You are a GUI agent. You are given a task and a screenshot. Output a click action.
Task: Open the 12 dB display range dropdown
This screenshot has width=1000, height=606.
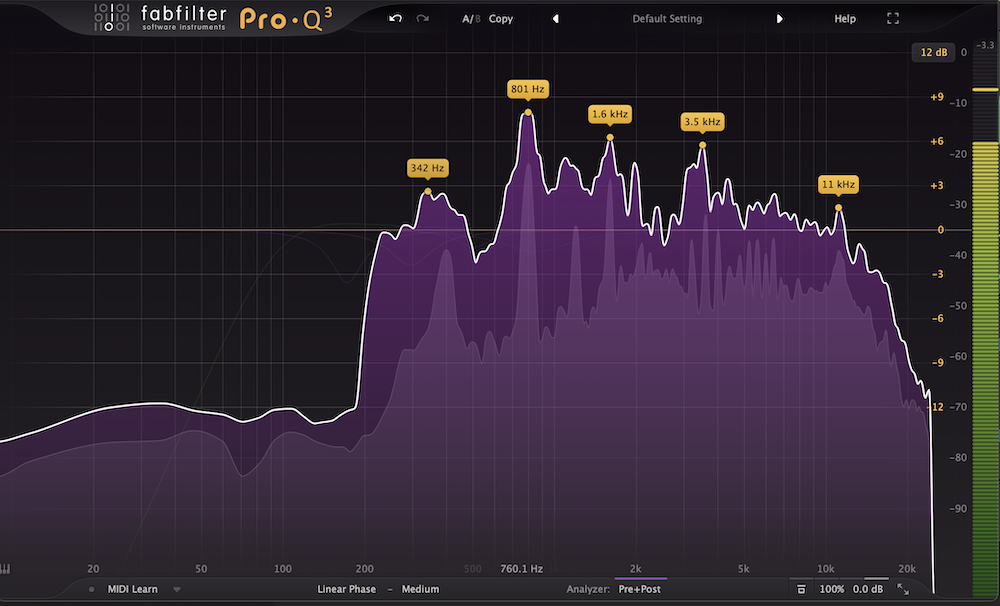point(934,52)
